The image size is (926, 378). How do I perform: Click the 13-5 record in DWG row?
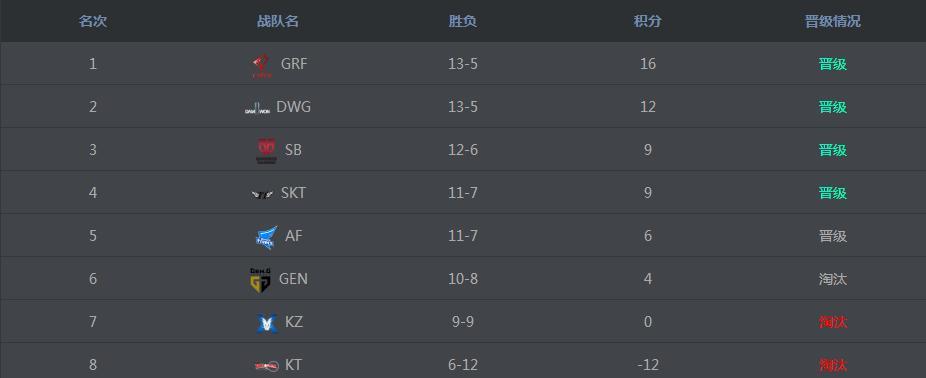click(462, 107)
